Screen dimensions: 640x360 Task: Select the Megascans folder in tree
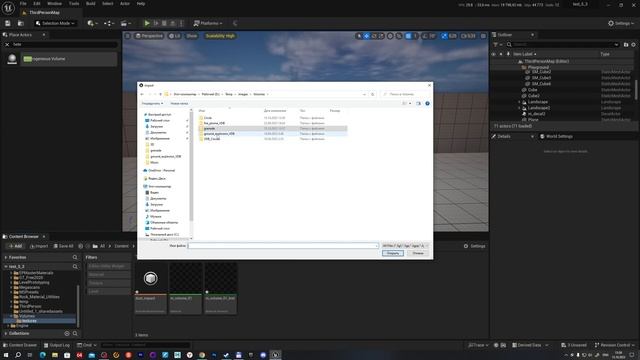[x=29, y=287]
